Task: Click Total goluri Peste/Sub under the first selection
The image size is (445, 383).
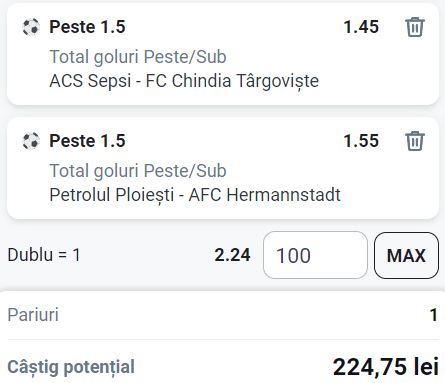Action: click(138, 56)
